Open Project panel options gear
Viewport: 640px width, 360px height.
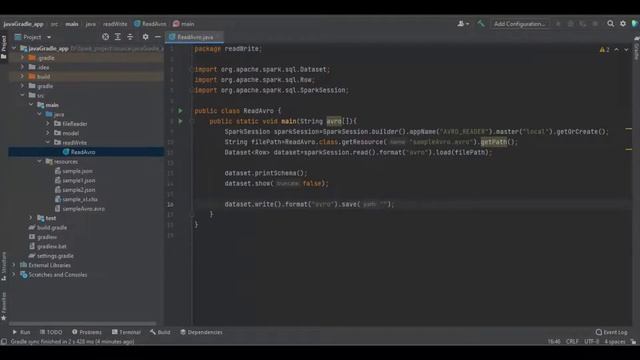point(145,37)
